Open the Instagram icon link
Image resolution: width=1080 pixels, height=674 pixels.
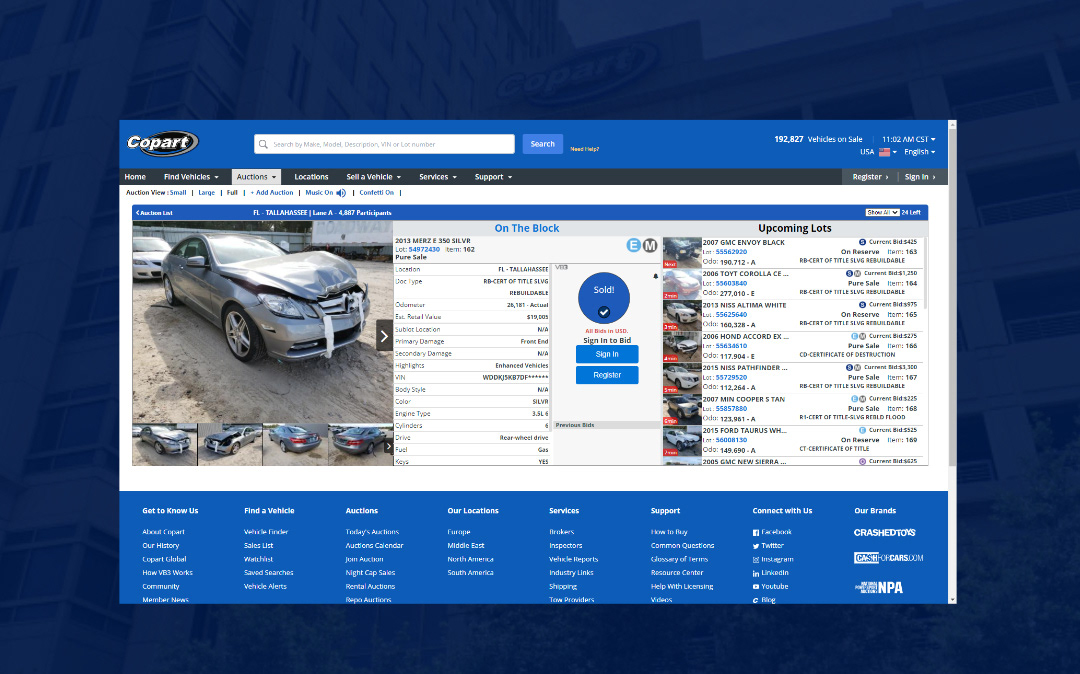(756, 560)
